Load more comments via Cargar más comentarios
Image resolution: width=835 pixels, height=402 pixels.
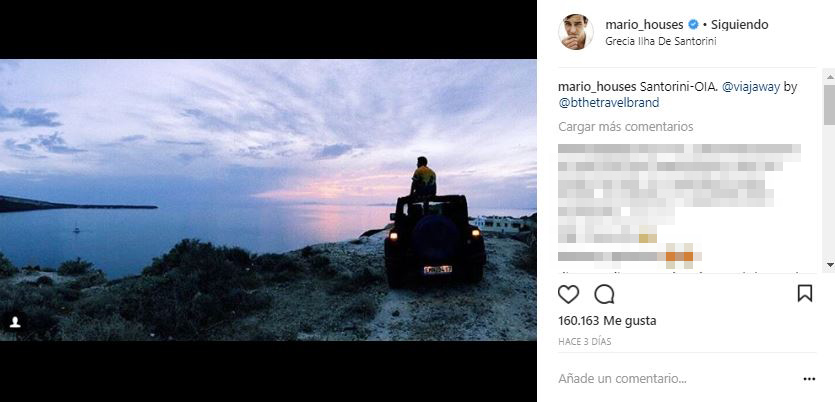click(x=625, y=127)
